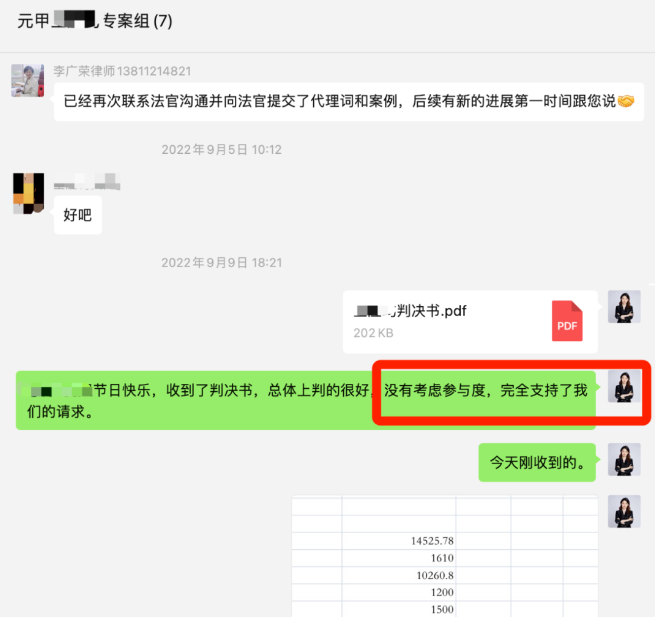The width and height of the screenshot is (655, 617).
Task: Open the spreadsheet image thumbnail
Action: tap(445, 556)
